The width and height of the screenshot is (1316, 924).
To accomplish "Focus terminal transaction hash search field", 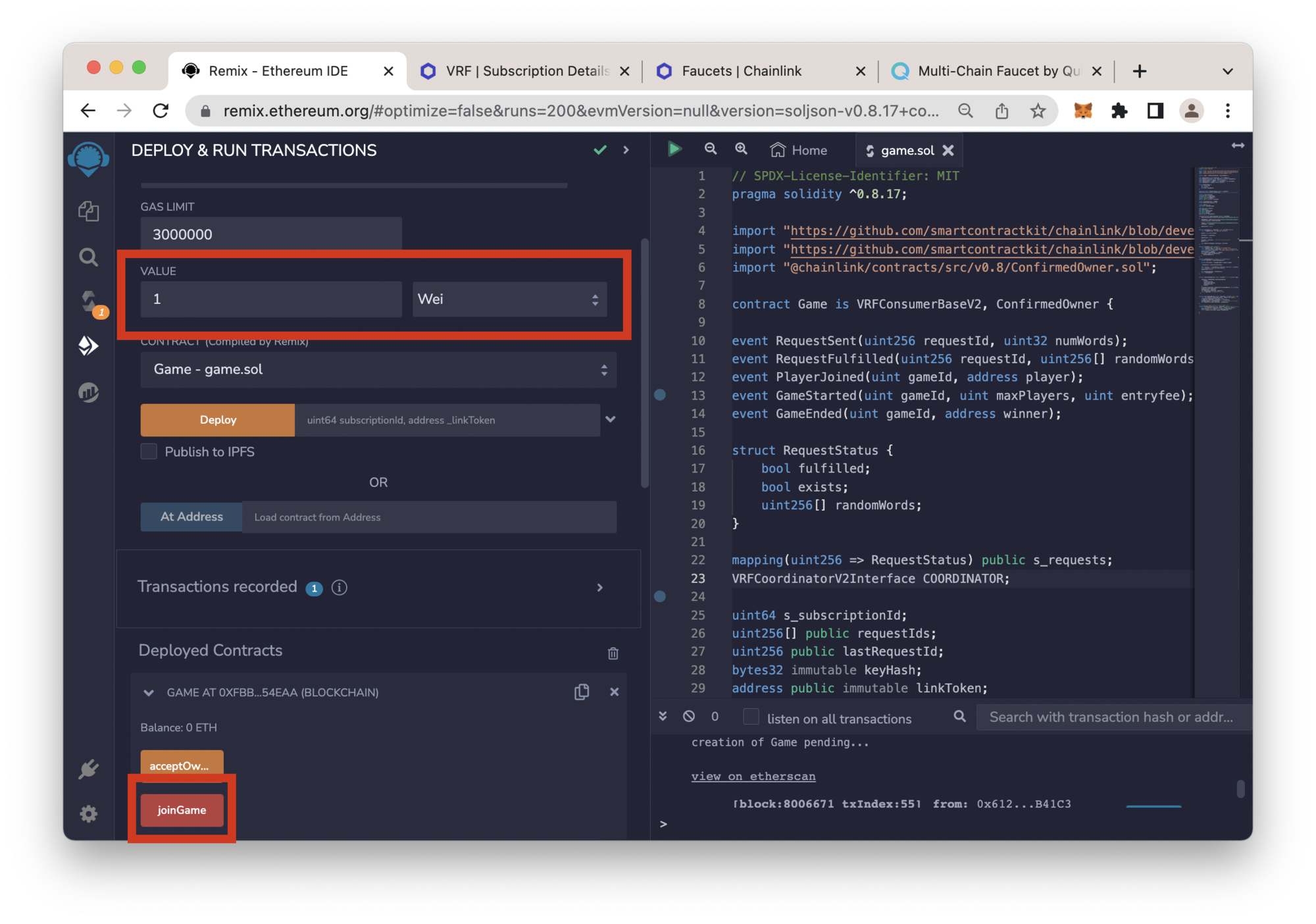I will tap(1113, 717).
